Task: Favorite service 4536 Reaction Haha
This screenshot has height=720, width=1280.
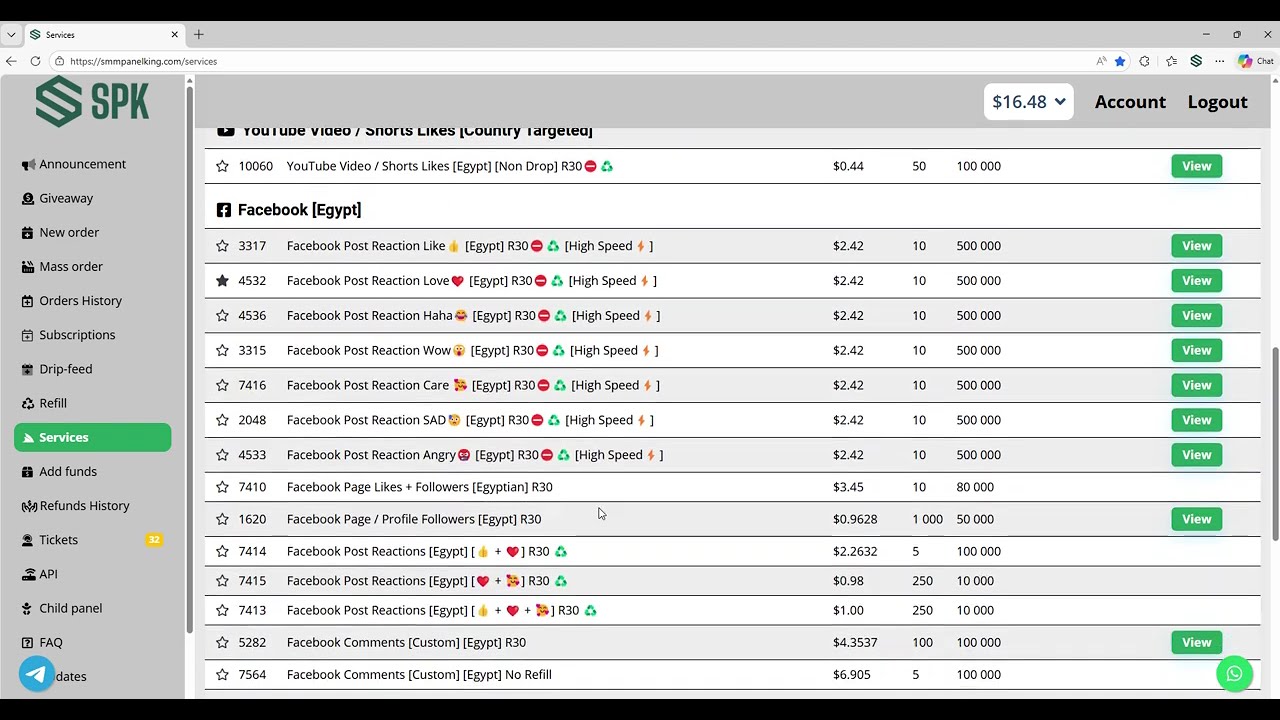Action: 222,316
